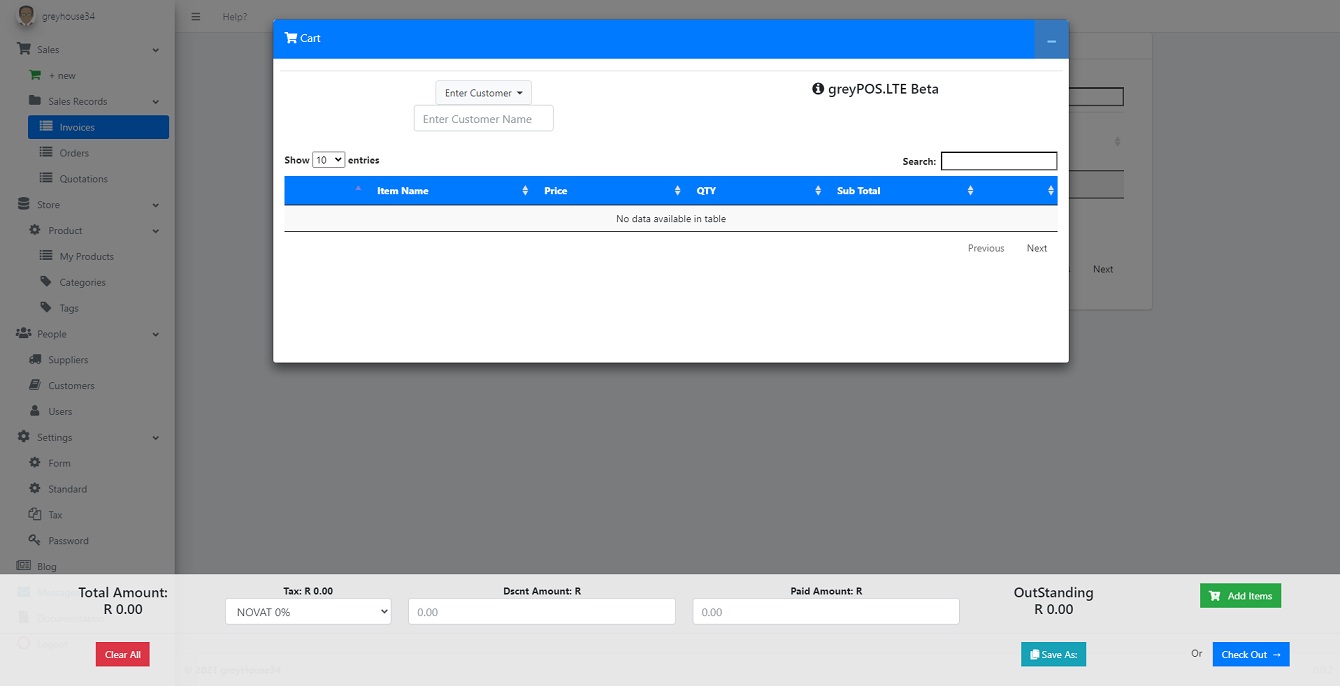The image size is (1340, 686).
Task: Open the Show entries count selector
Action: click(x=328, y=160)
